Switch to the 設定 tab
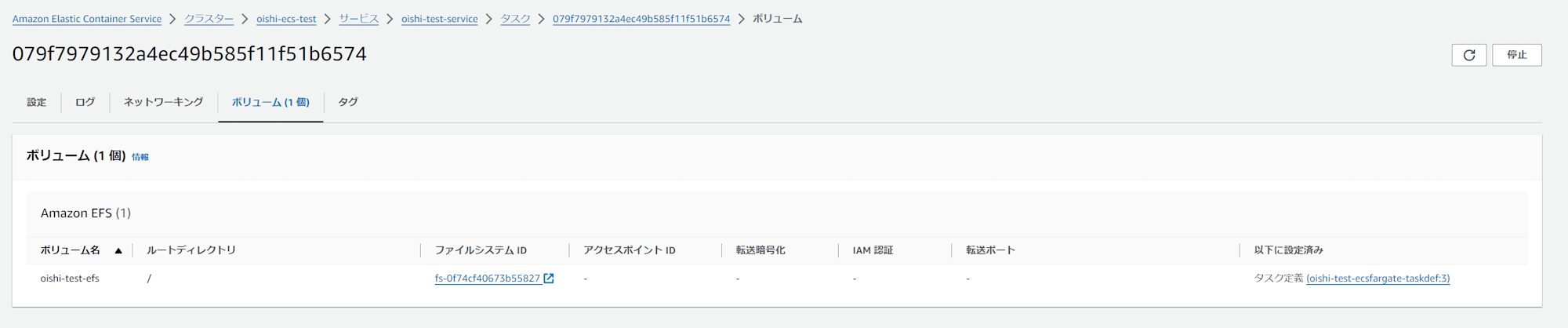 coord(37,102)
